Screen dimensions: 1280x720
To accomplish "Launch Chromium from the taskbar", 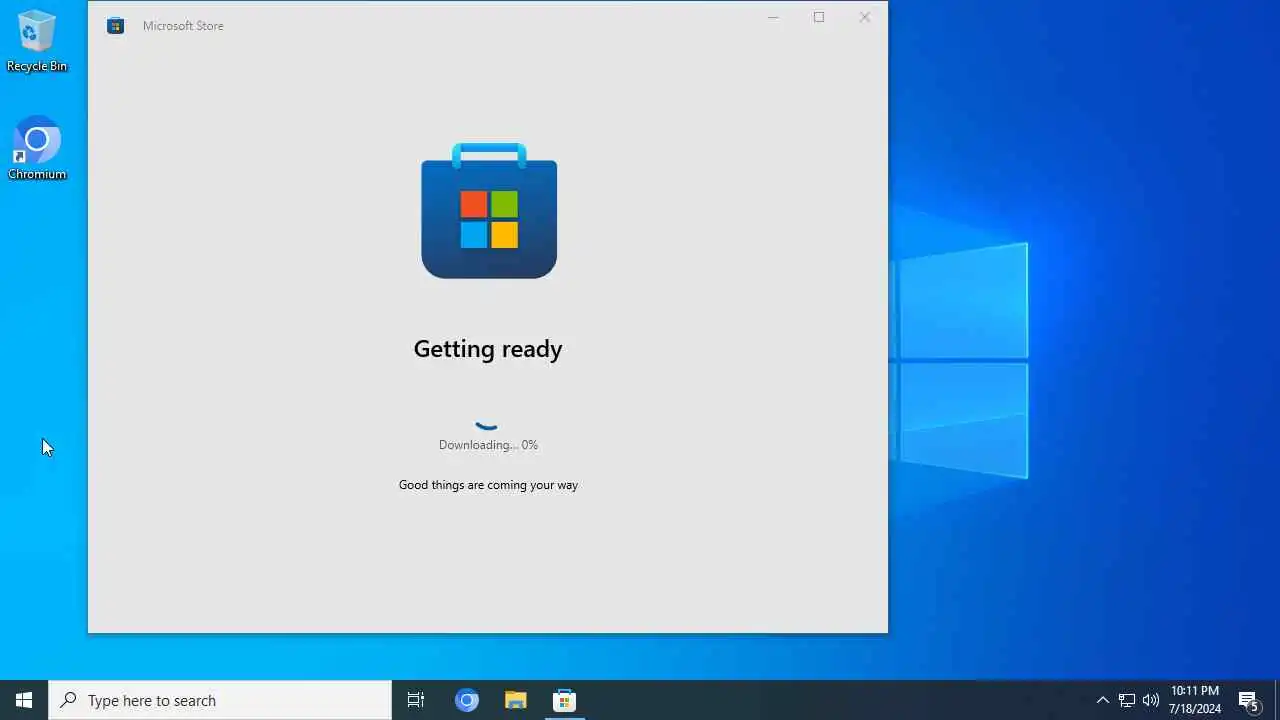I will (467, 700).
